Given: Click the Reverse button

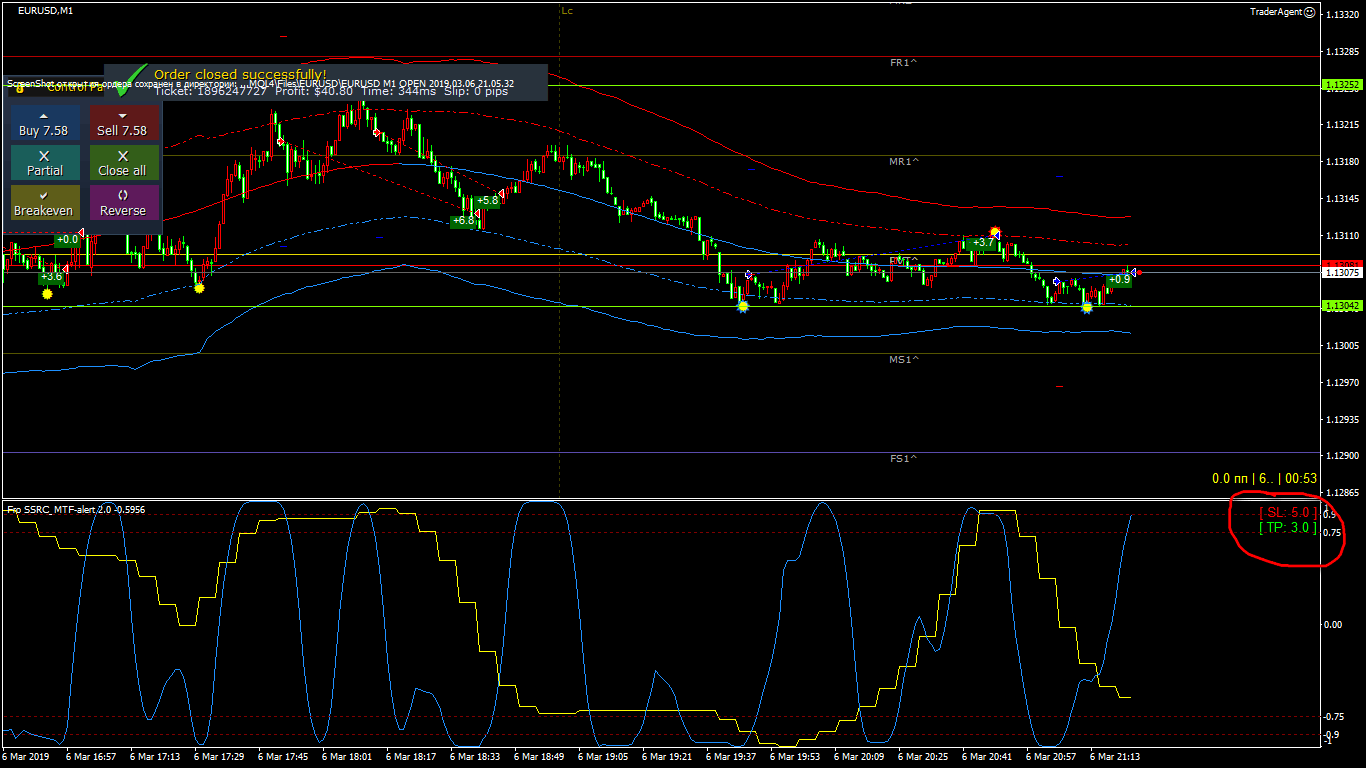Looking at the screenshot, I should click(x=124, y=203).
